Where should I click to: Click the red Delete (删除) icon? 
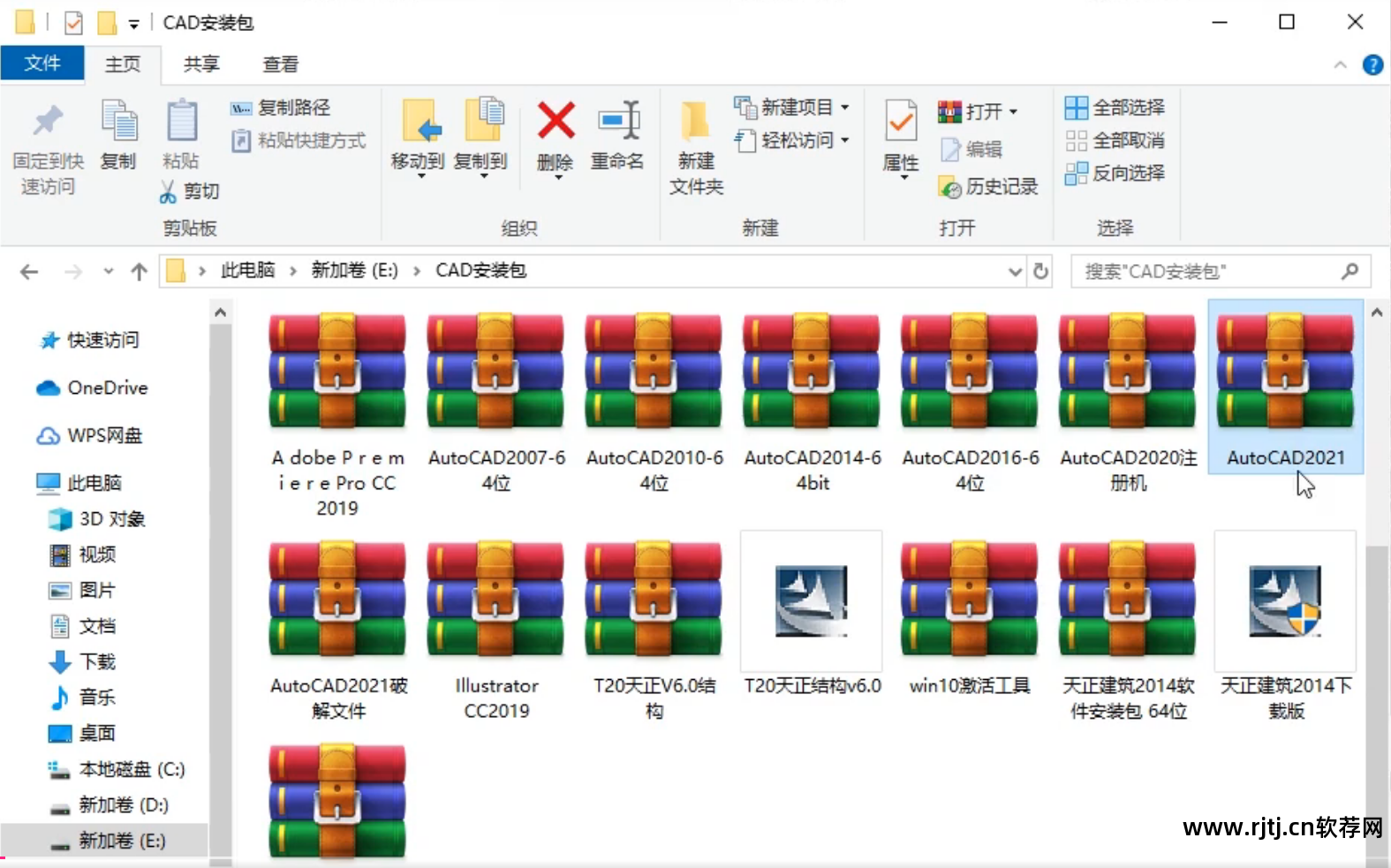click(556, 122)
